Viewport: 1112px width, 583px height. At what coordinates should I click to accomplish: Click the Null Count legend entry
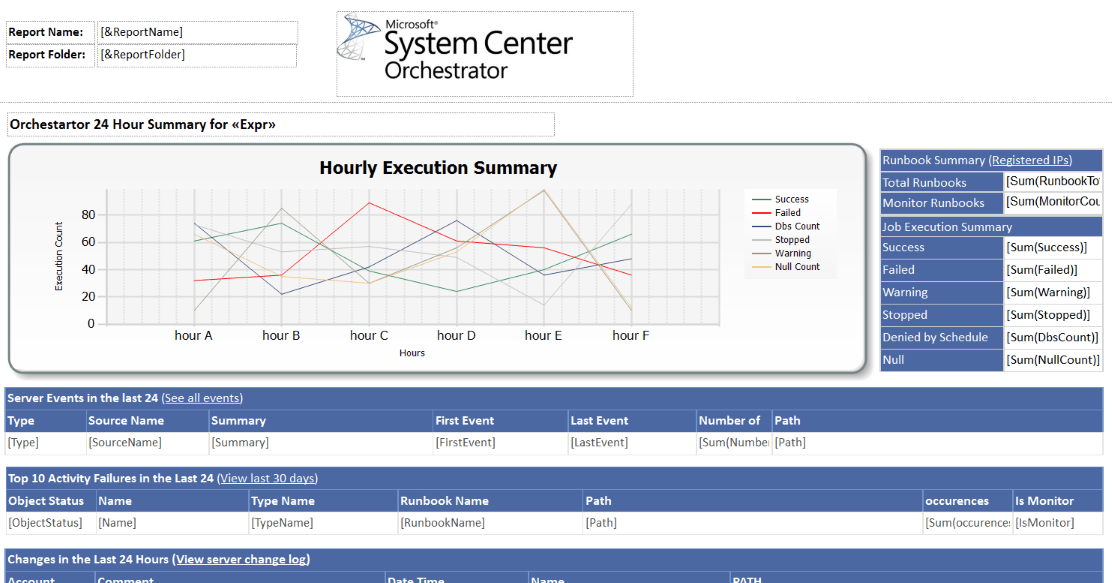(x=797, y=267)
